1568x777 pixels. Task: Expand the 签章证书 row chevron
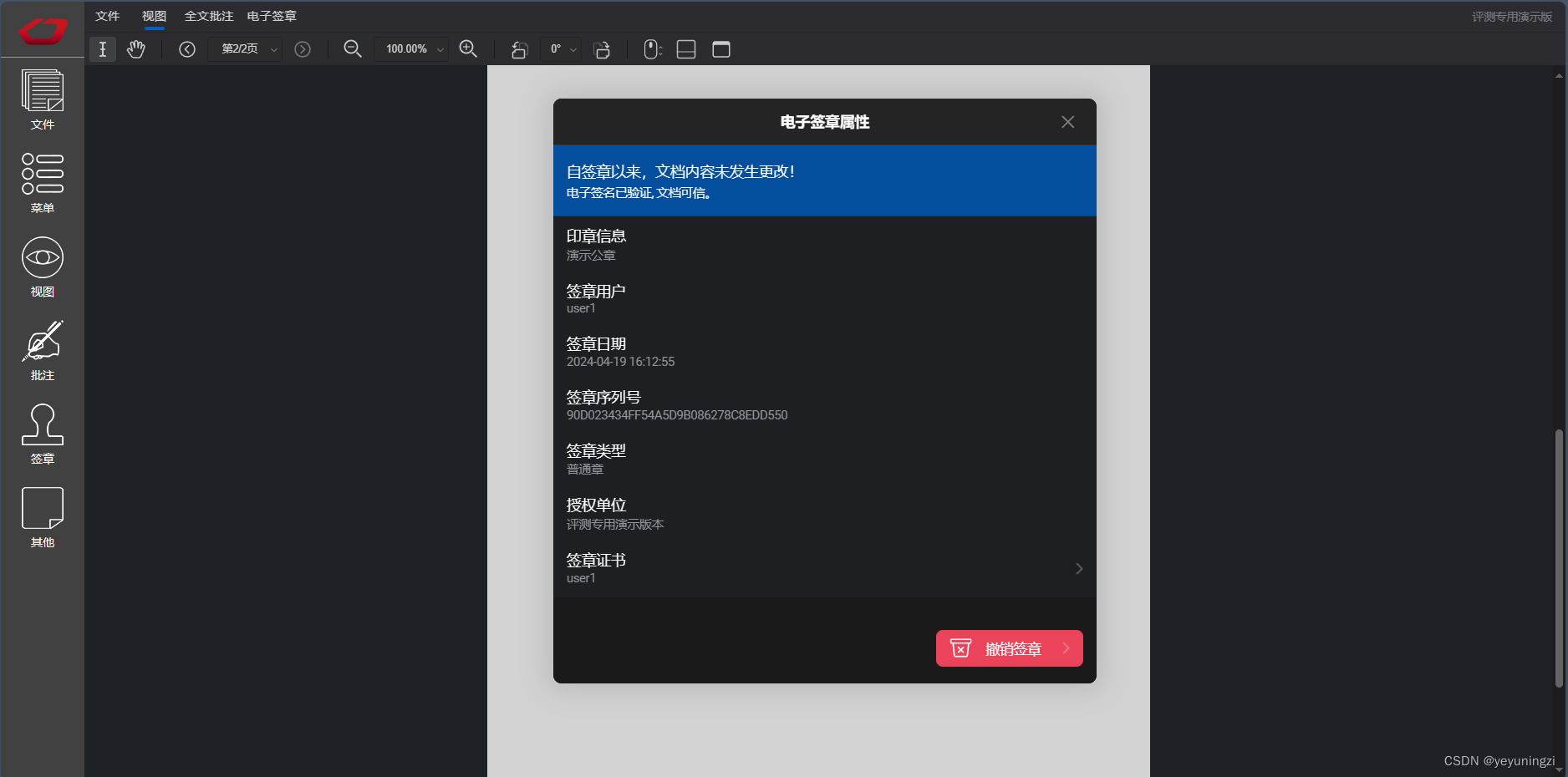pyautogui.click(x=1079, y=568)
